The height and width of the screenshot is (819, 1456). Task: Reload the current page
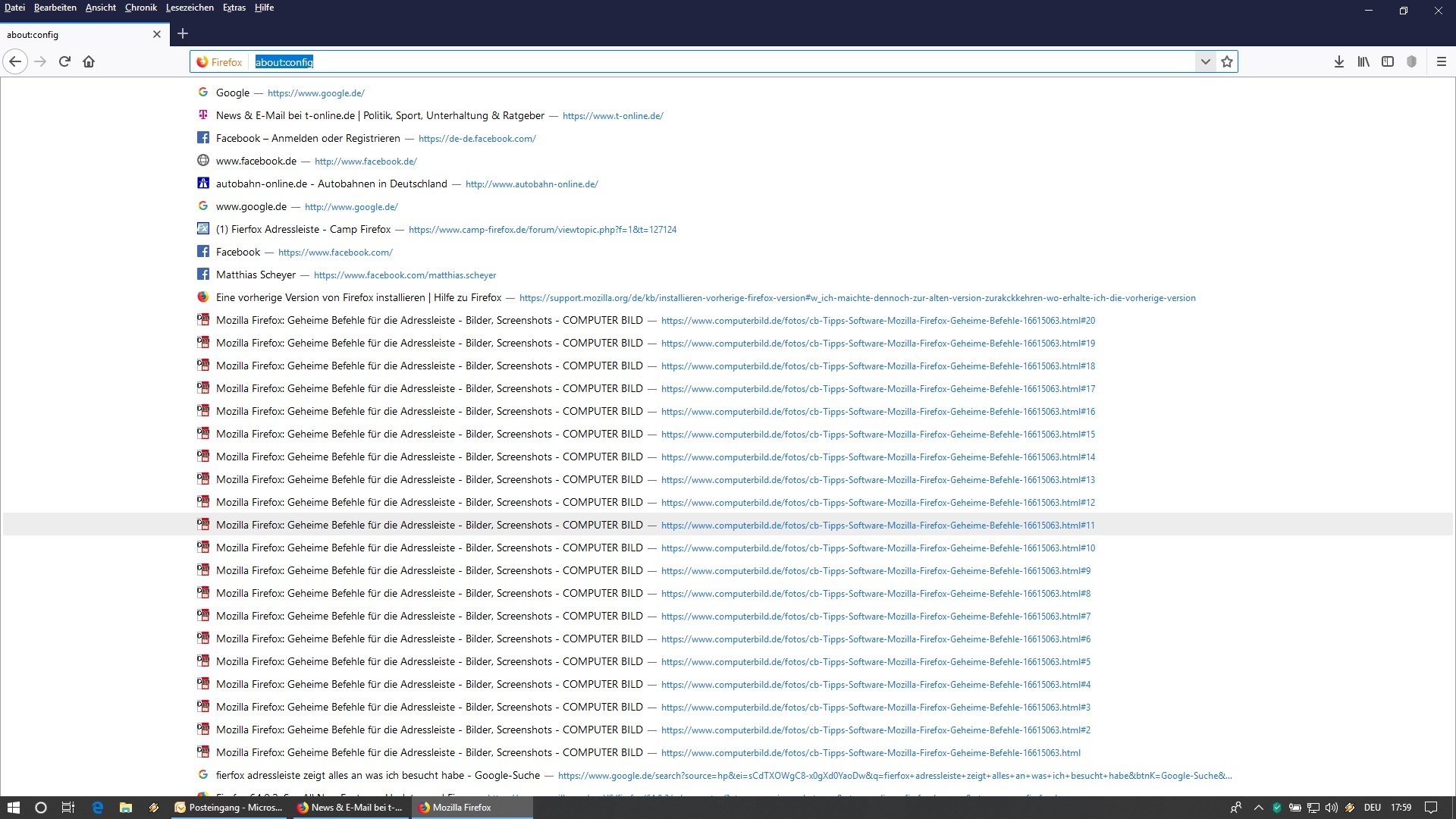pos(64,61)
